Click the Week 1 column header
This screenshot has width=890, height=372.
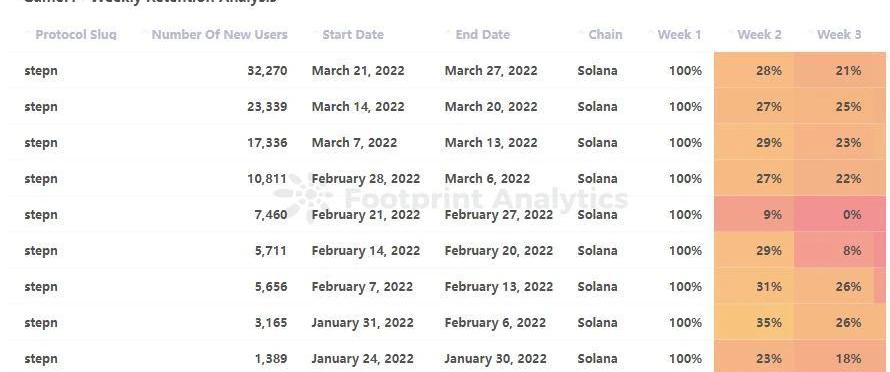[679, 35]
